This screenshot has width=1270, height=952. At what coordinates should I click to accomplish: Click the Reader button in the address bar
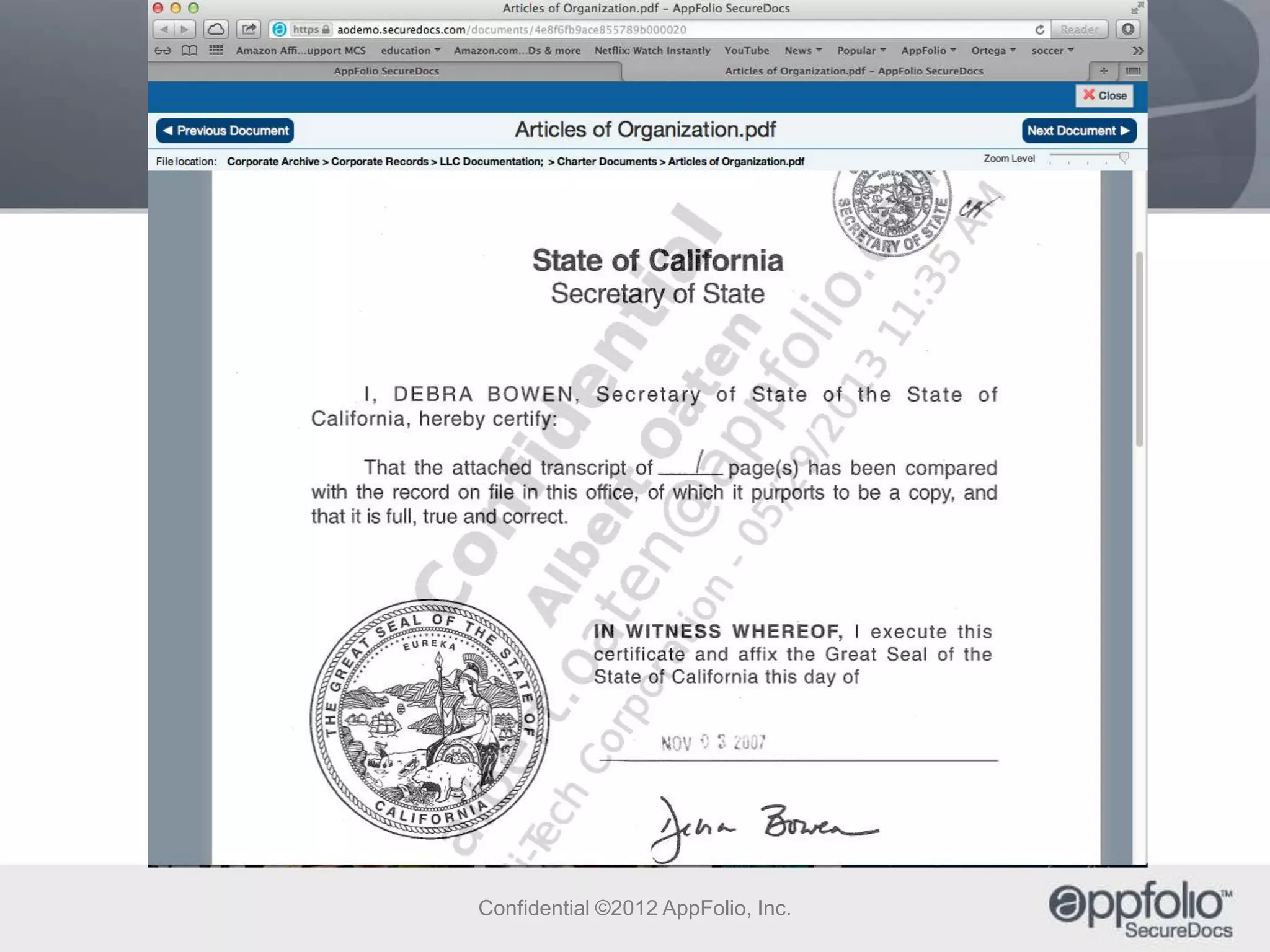tap(1078, 29)
